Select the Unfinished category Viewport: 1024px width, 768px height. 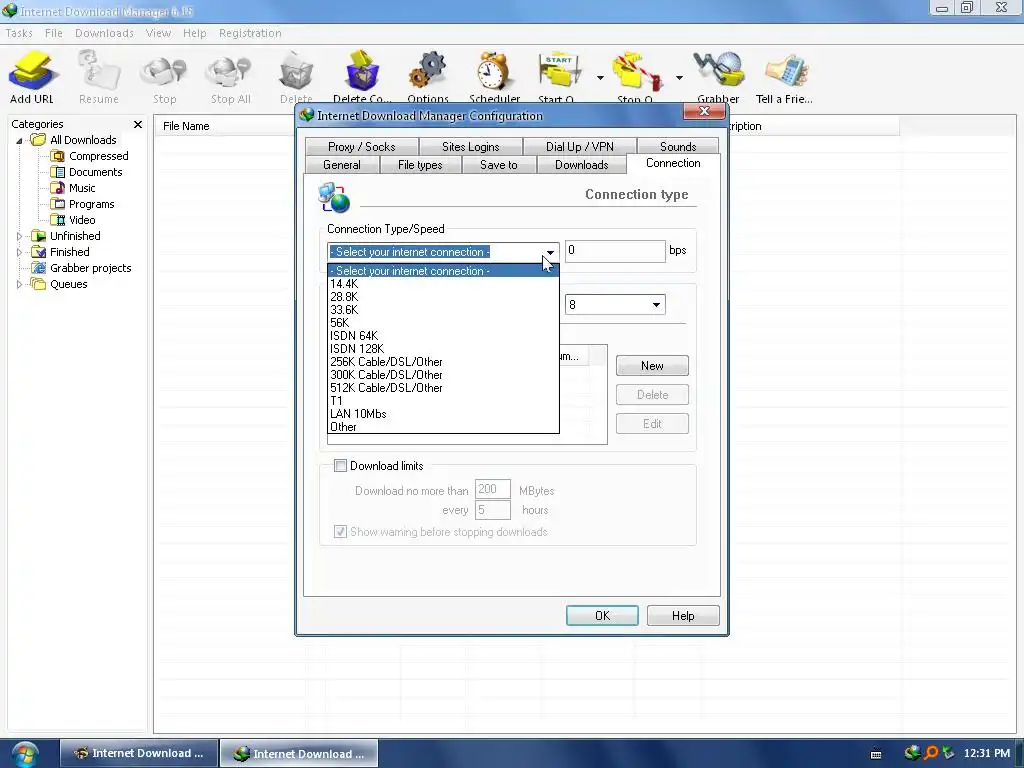point(74,236)
